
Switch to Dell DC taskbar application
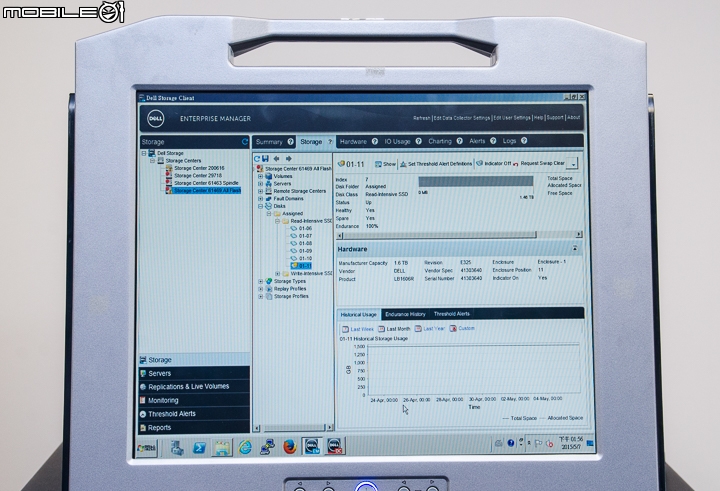click(x=335, y=446)
